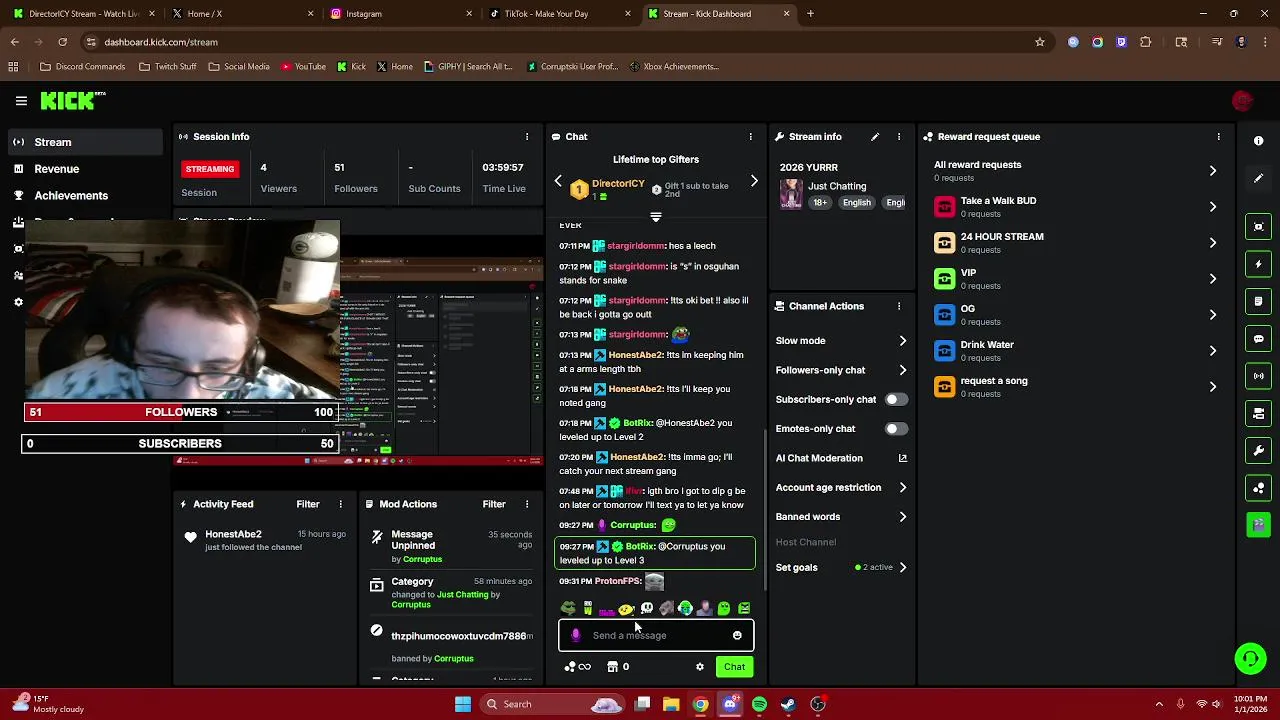Screen dimensions: 1280x720
Task: Open Activity Feed three-dot menu
Action: tap(340, 504)
